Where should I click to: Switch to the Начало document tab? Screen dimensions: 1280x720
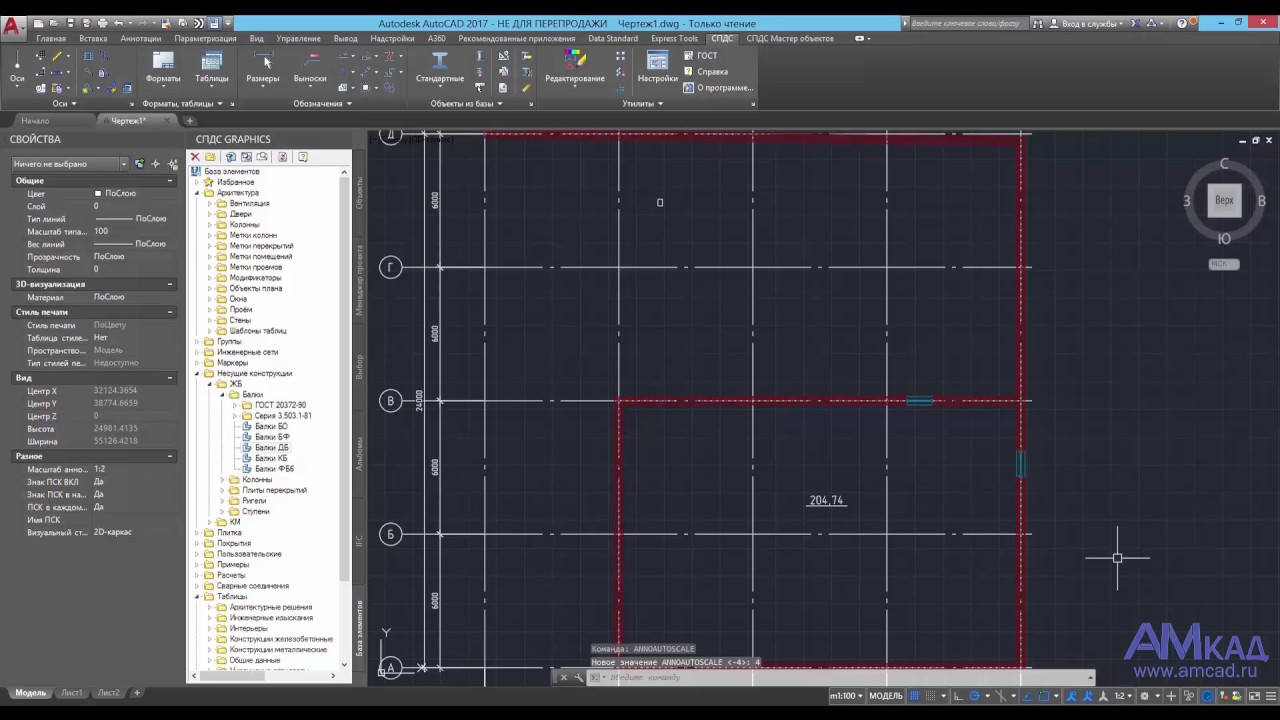(35, 121)
